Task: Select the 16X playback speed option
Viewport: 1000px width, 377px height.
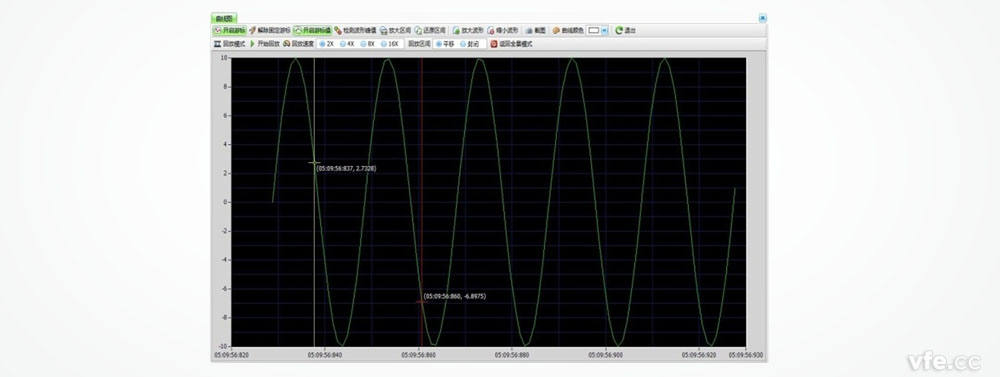Action: (x=390, y=44)
